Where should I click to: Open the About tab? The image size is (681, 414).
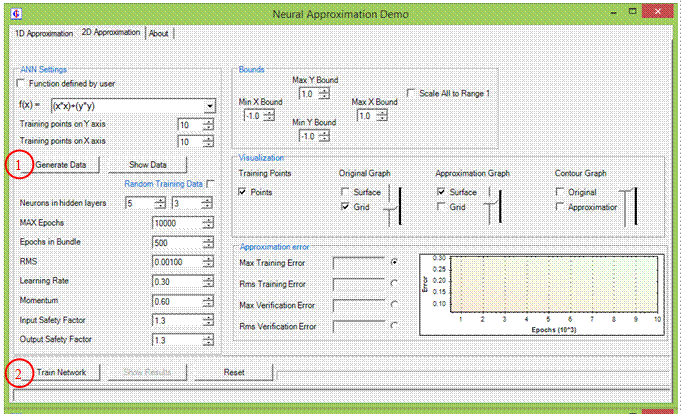tap(159, 33)
